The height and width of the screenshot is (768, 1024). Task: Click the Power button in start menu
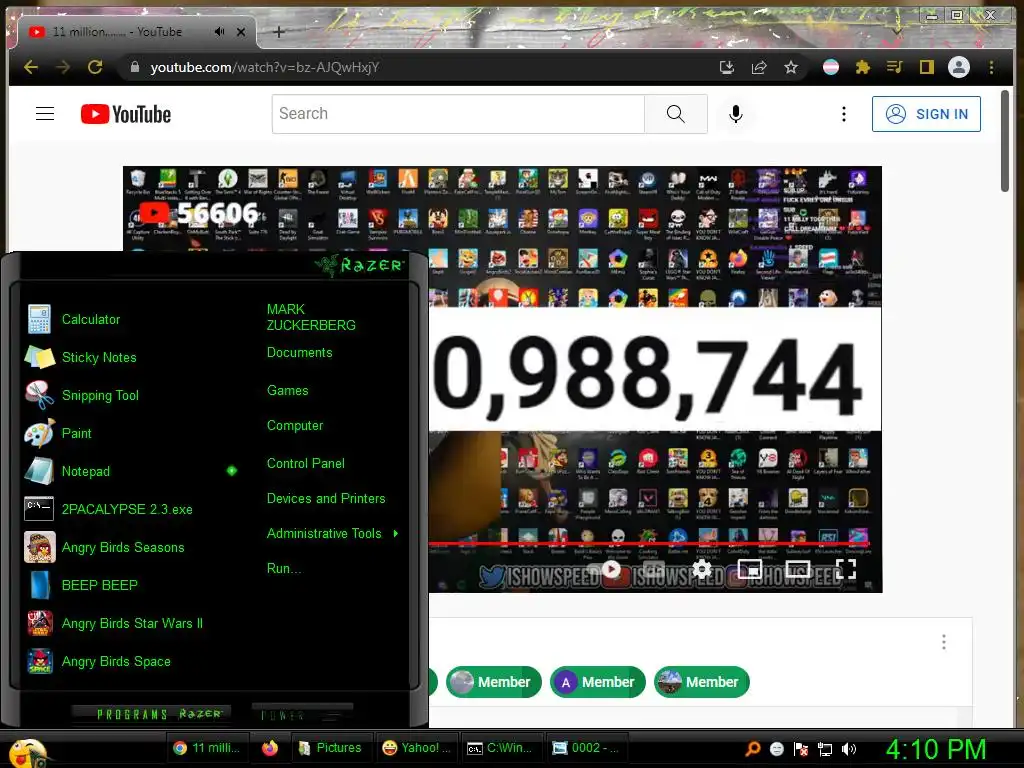[x=302, y=714]
